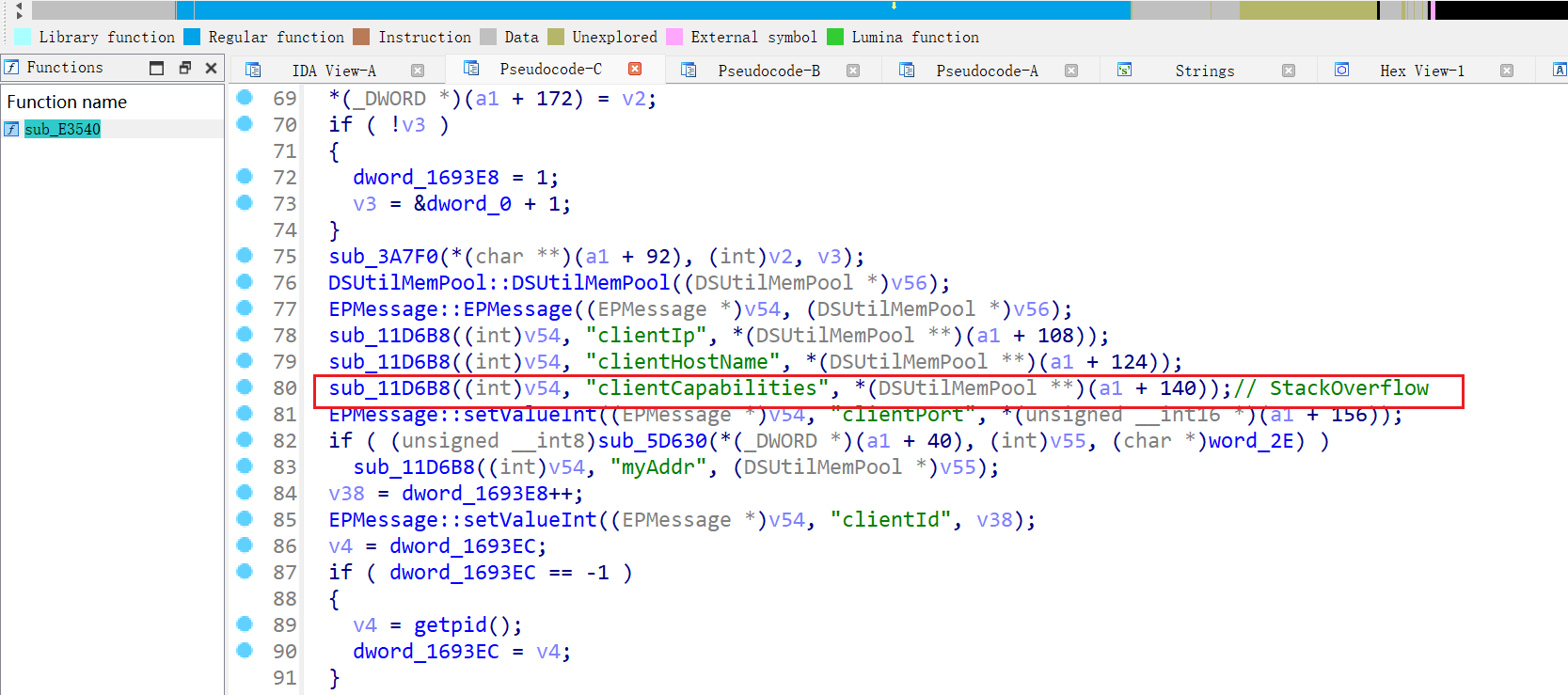The height and width of the screenshot is (695, 1568).
Task: Close the Pseudocode-A tab
Action: click(x=1071, y=71)
